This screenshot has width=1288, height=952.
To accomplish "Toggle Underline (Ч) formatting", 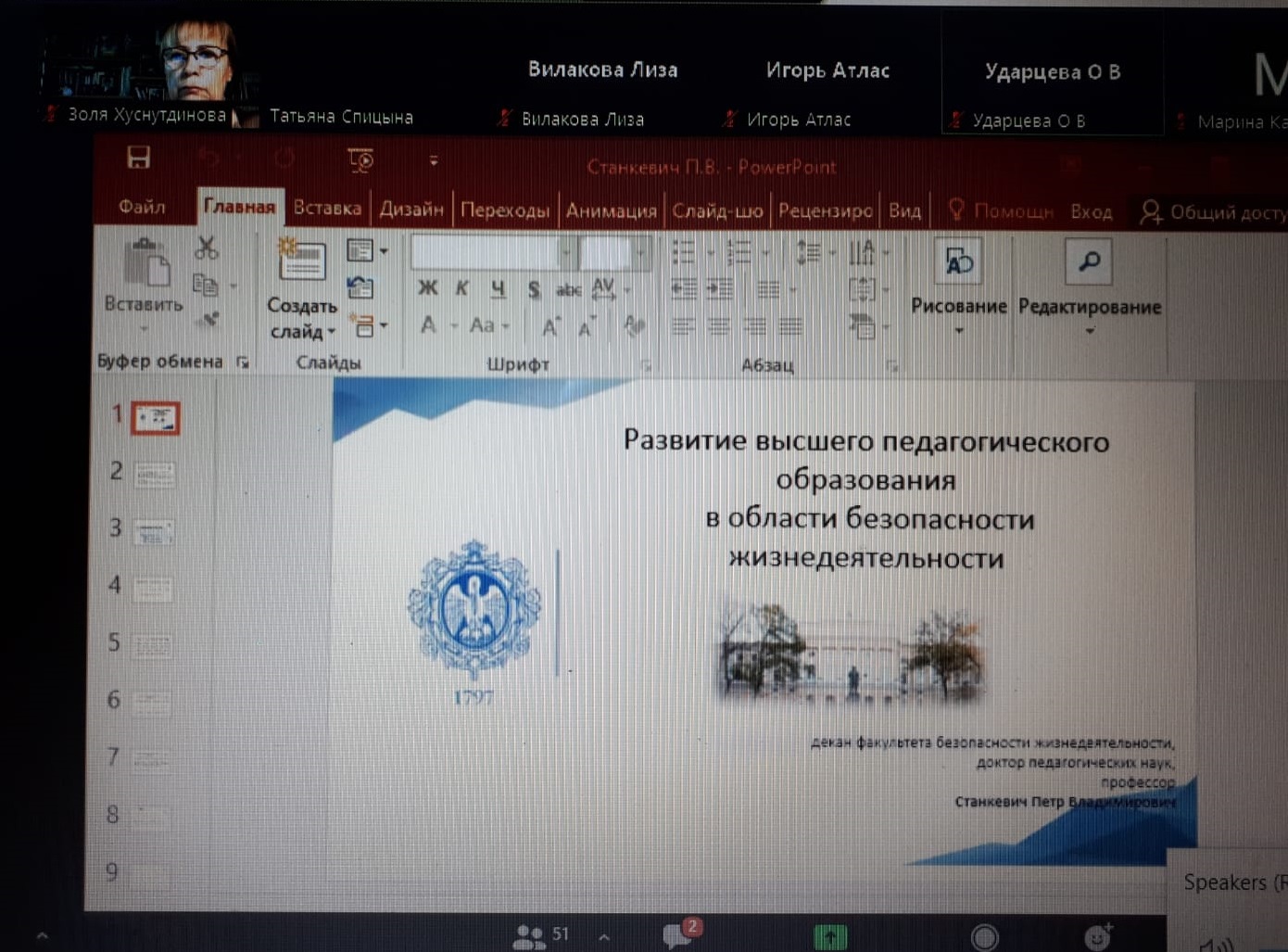I will 499,289.
